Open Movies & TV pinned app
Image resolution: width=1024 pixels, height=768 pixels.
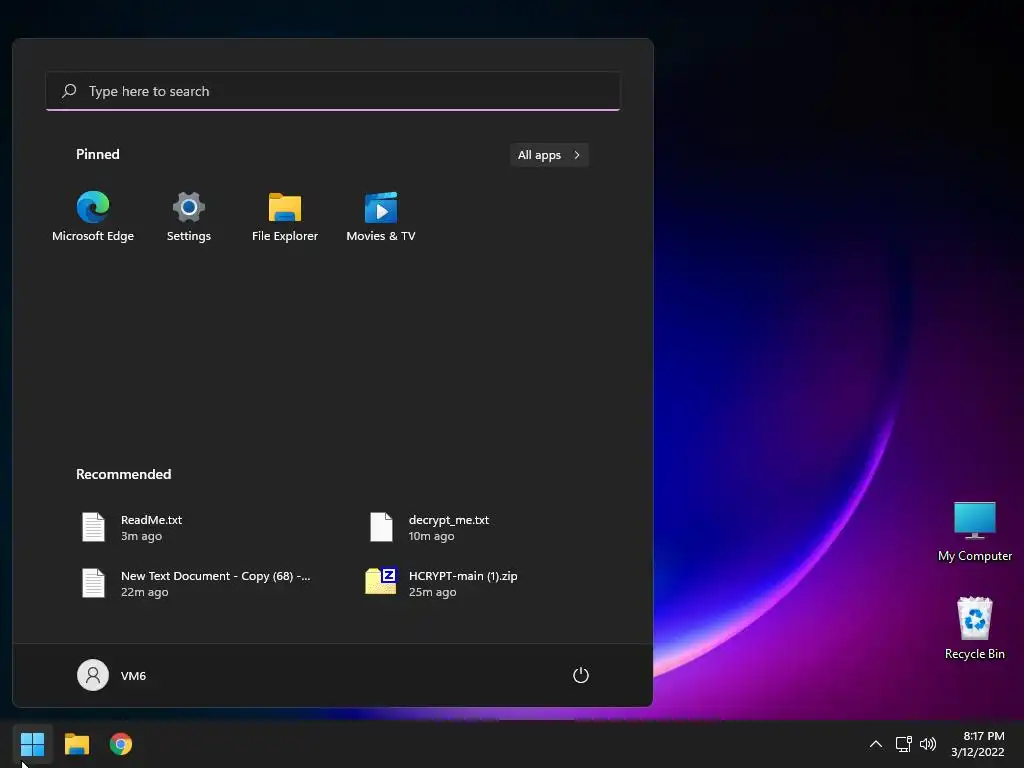(381, 217)
